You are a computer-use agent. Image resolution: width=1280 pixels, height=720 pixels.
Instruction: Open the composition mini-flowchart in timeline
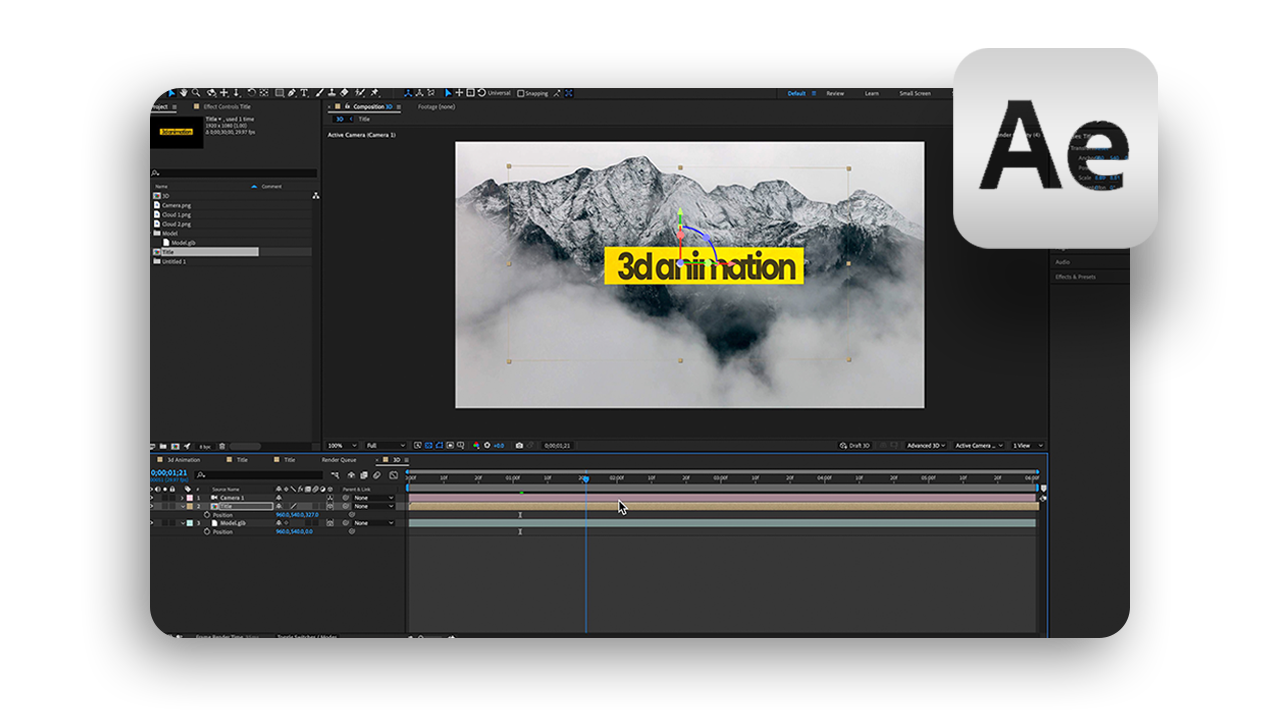[x=335, y=475]
